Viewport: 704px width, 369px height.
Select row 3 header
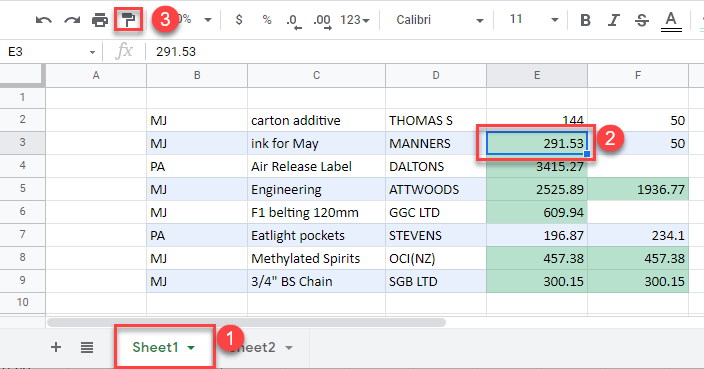tap(22, 143)
